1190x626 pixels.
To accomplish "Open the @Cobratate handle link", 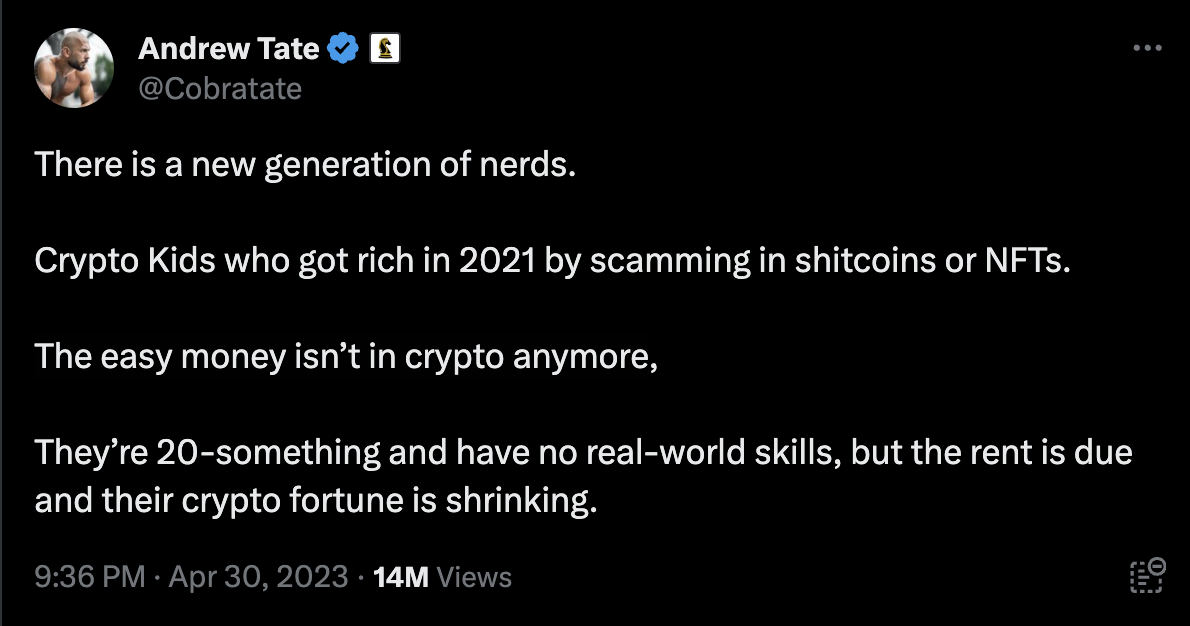I will click(219, 88).
